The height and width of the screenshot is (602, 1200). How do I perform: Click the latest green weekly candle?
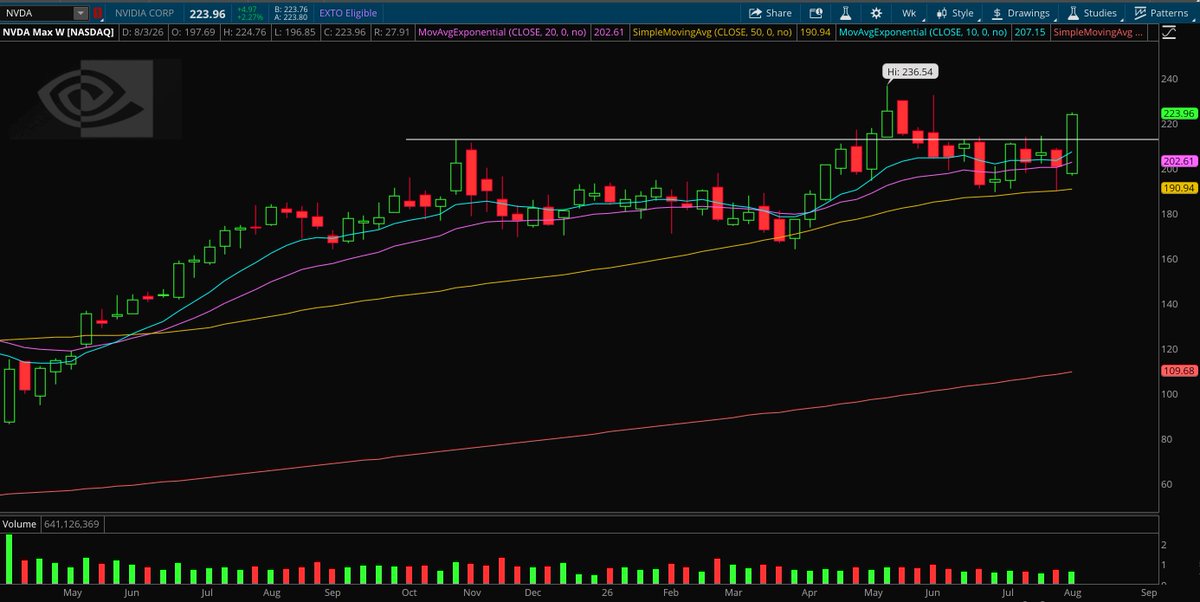[x=1072, y=143]
